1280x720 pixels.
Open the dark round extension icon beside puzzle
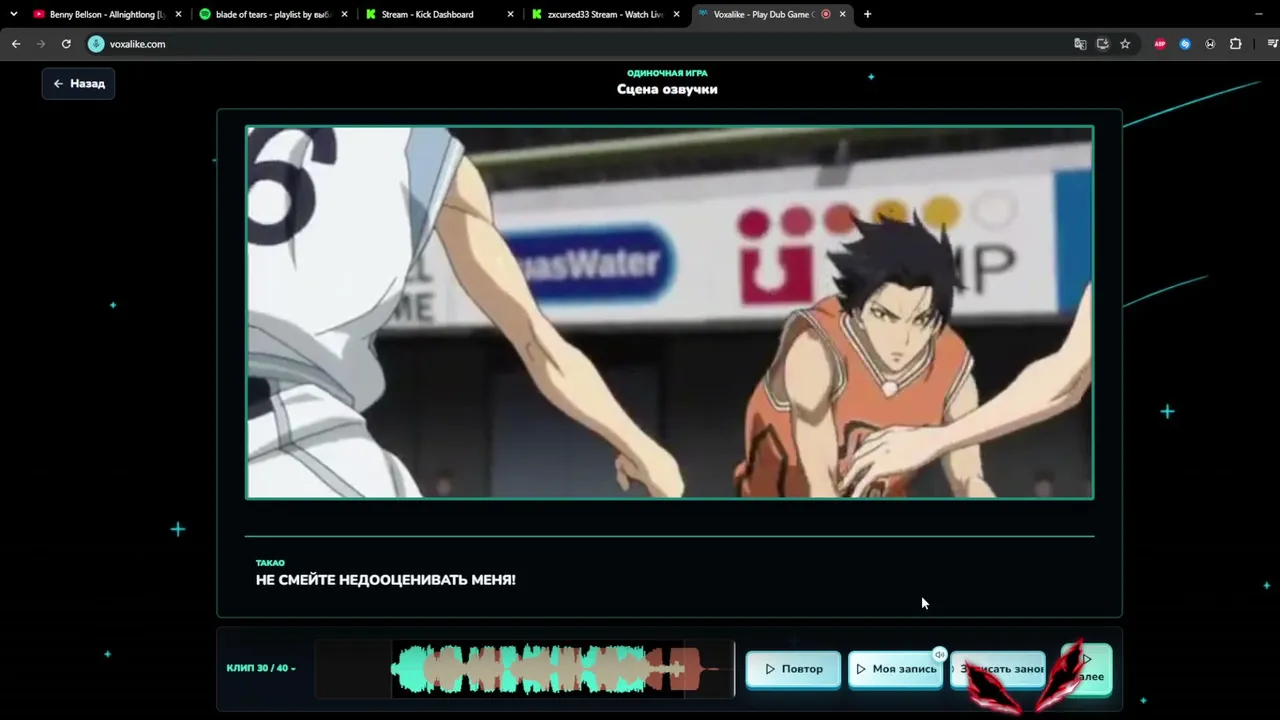1210,44
